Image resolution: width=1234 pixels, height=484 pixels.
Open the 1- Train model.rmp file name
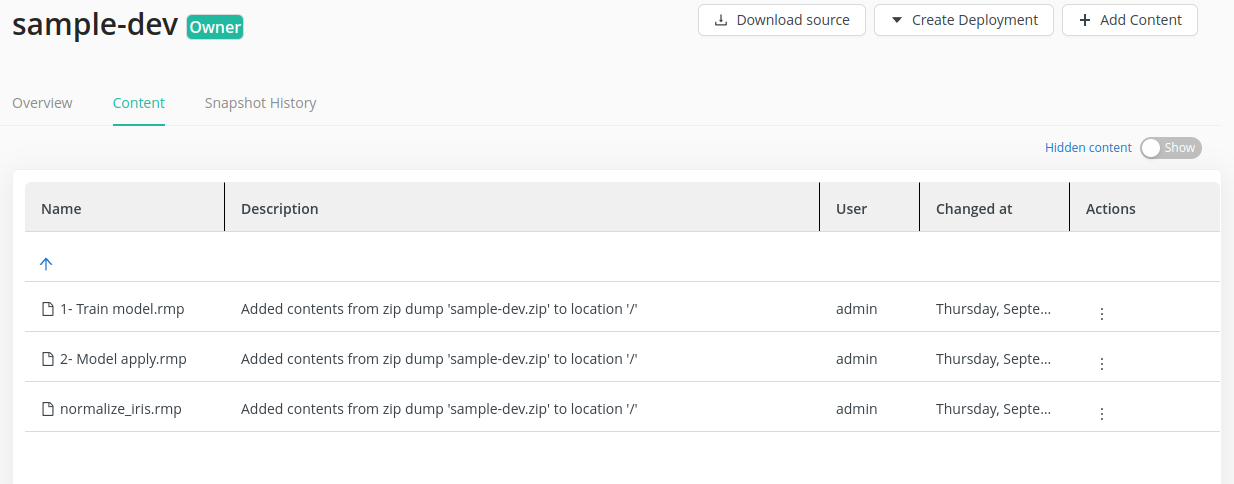coord(122,309)
